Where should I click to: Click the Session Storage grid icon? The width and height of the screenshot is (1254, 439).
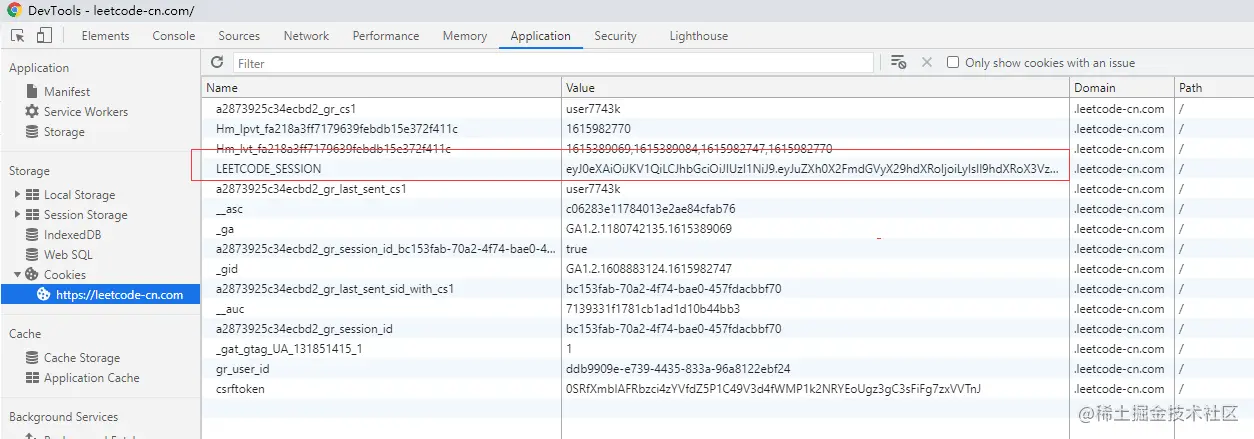tap(32, 214)
